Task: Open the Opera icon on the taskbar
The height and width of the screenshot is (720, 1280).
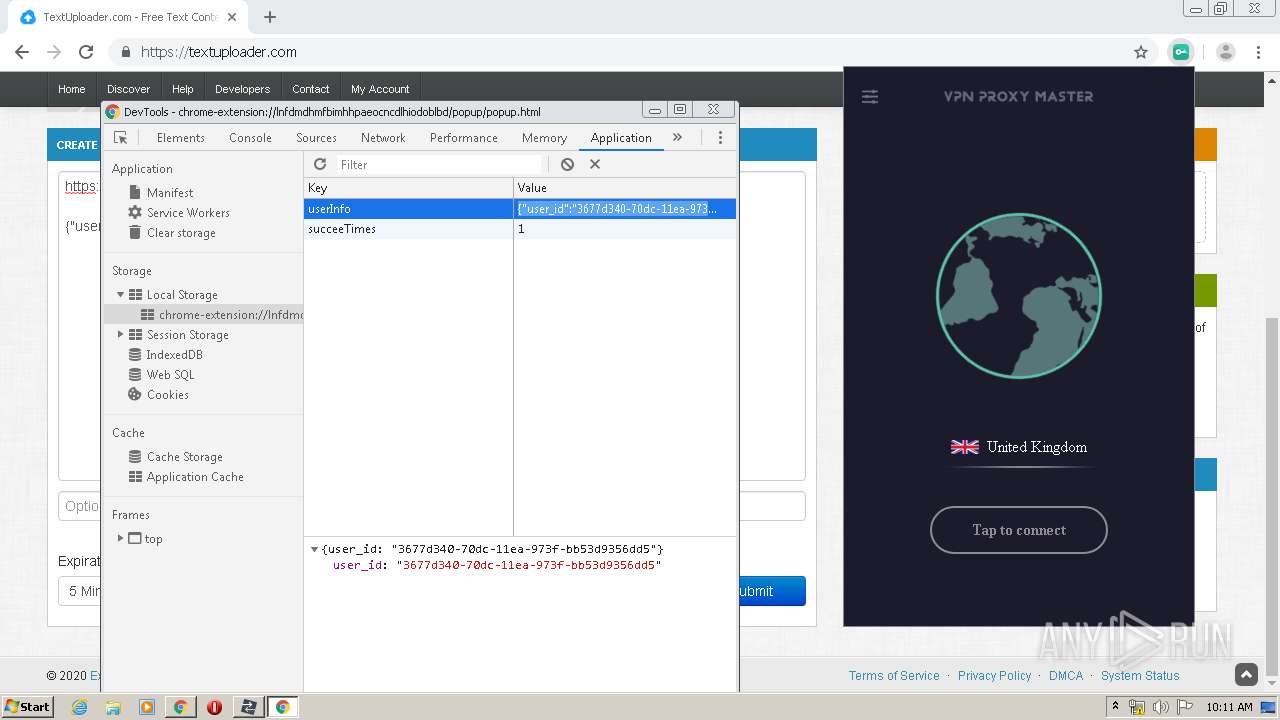Action: point(214,707)
